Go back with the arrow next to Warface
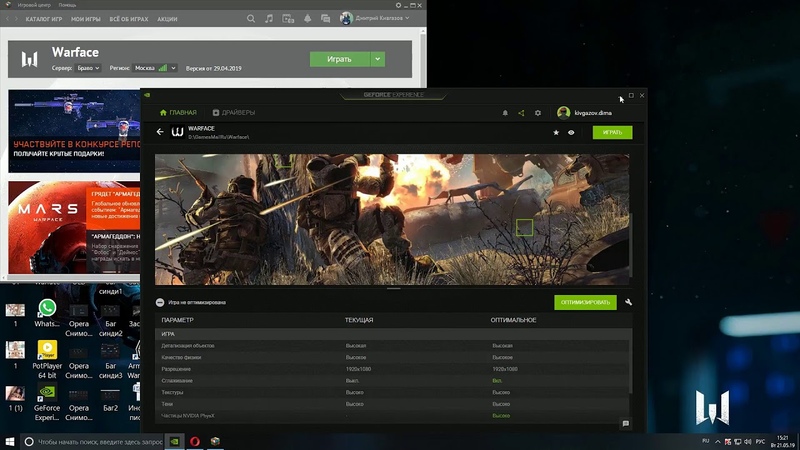The width and height of the screenshot is (800, 450). point(160,132)
